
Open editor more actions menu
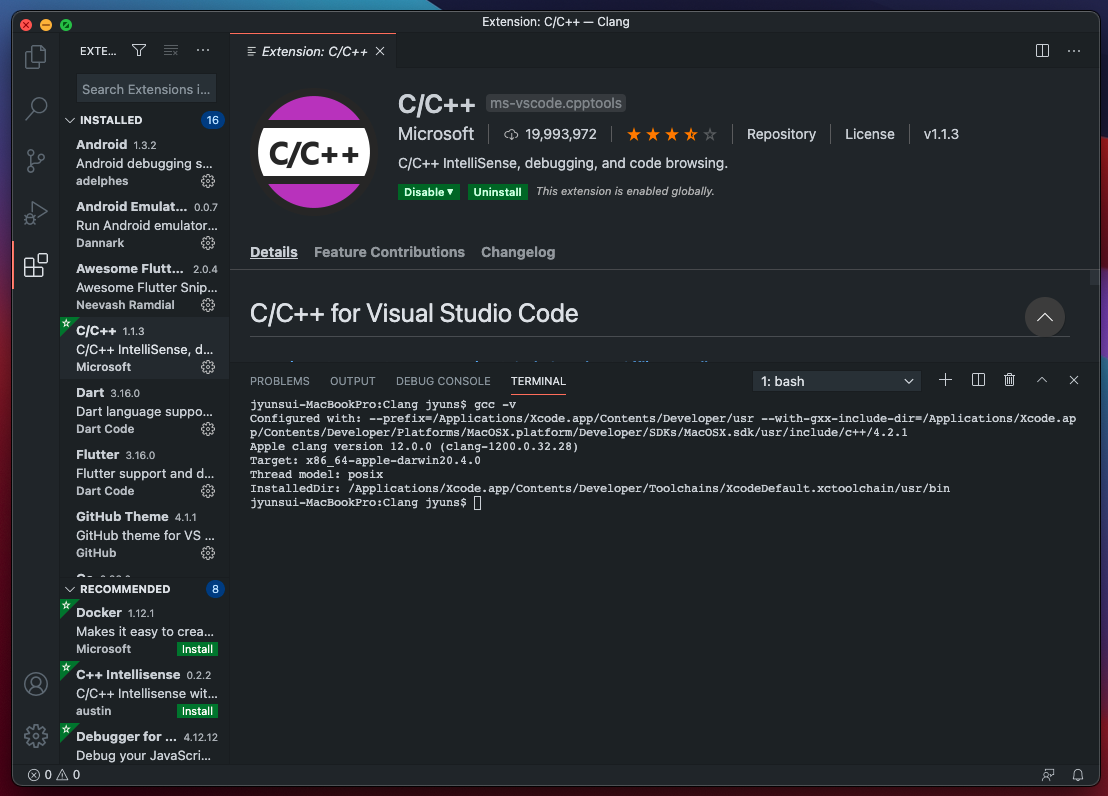[x=1074, y=51]
